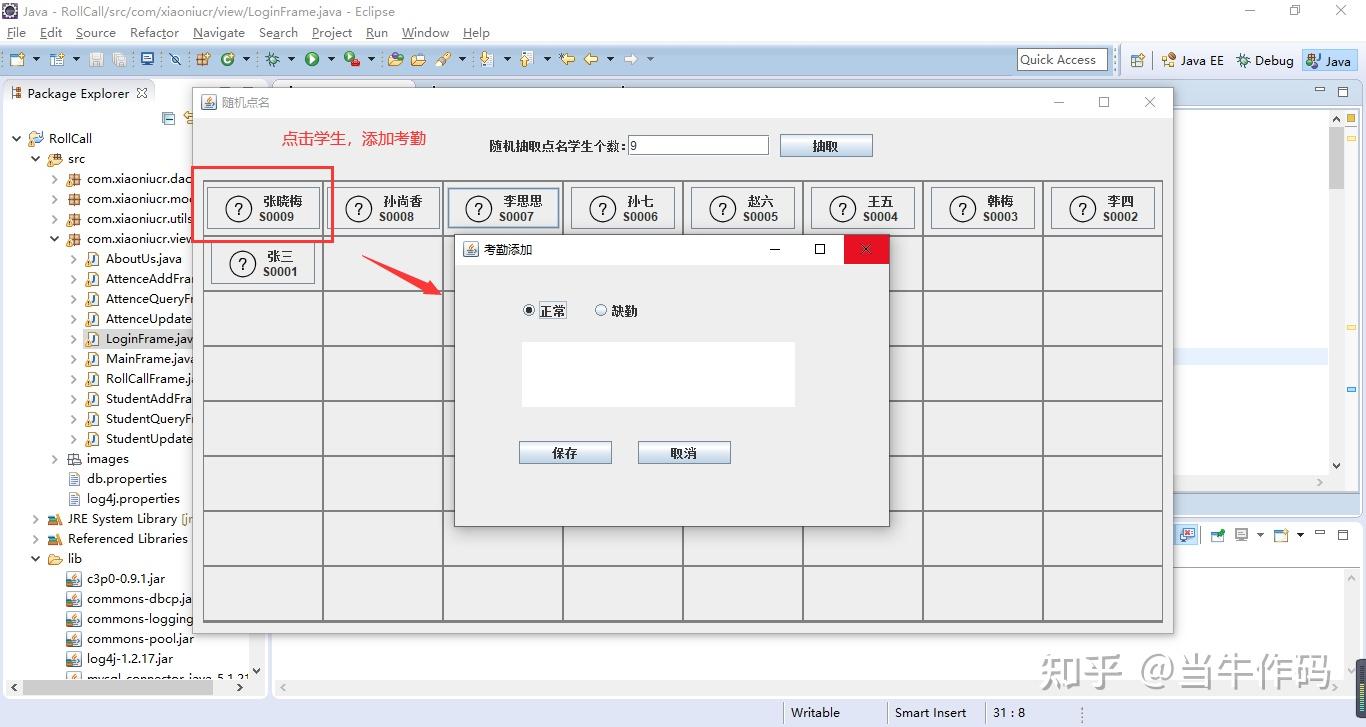Click the Open Perspective icon

[x=1137, y=61]
